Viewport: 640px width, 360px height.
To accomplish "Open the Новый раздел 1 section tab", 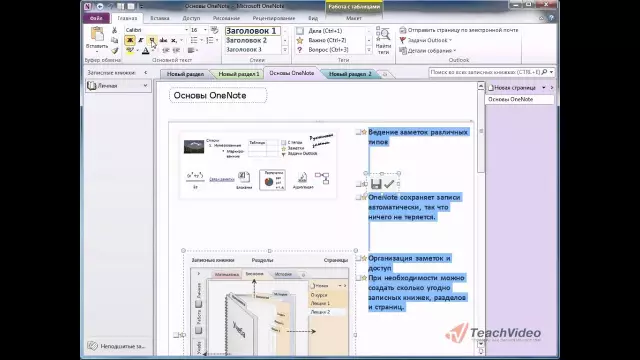I will [239, 74].
